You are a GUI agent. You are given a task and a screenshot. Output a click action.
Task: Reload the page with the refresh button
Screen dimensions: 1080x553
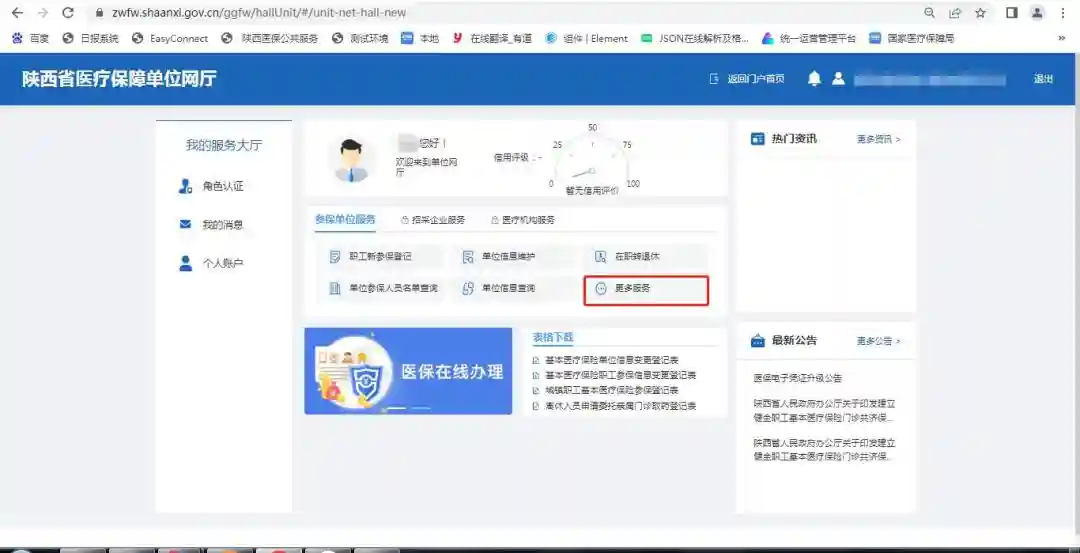(68, 13)
